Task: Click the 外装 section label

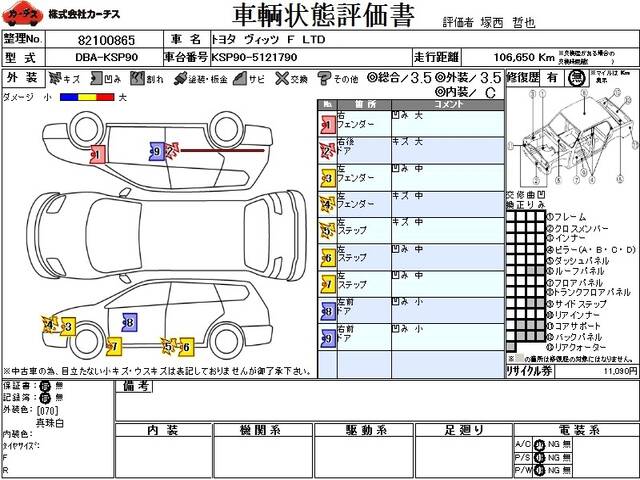Action: 23,78
